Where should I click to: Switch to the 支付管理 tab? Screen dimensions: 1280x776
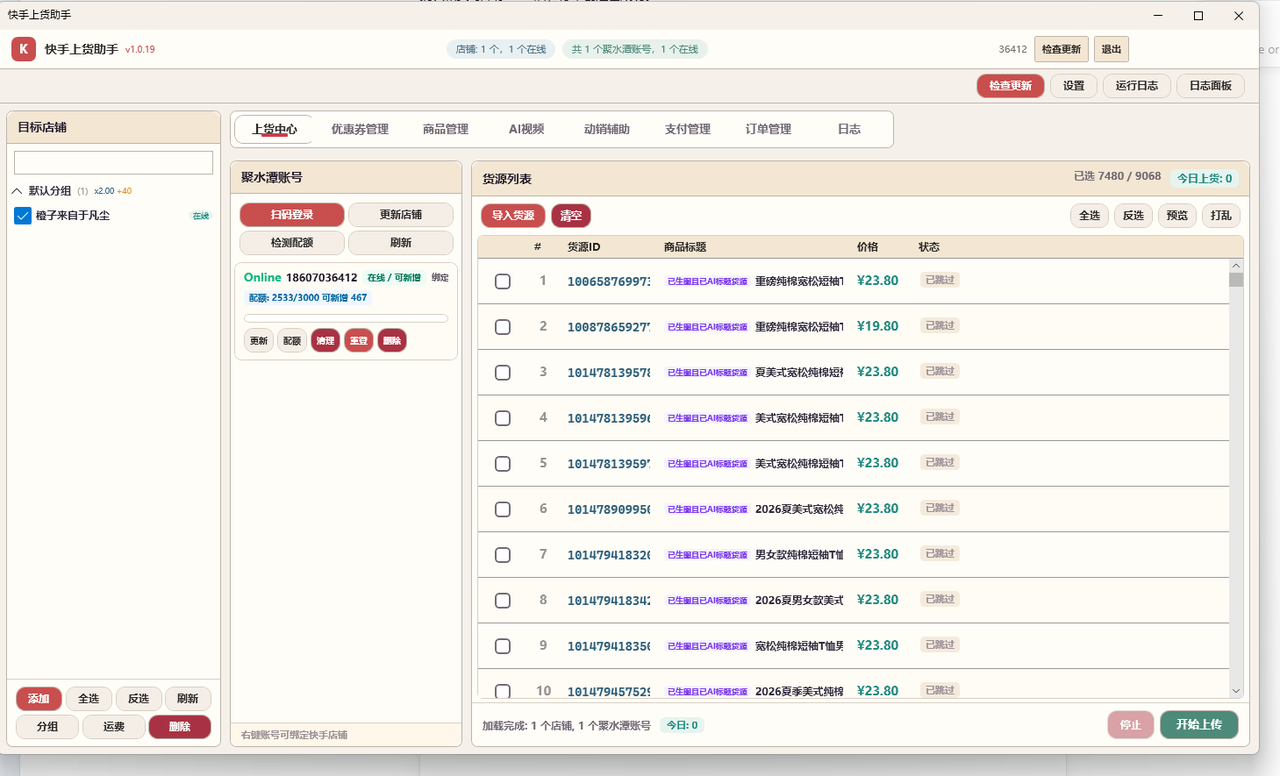click(x=688, y=129)
